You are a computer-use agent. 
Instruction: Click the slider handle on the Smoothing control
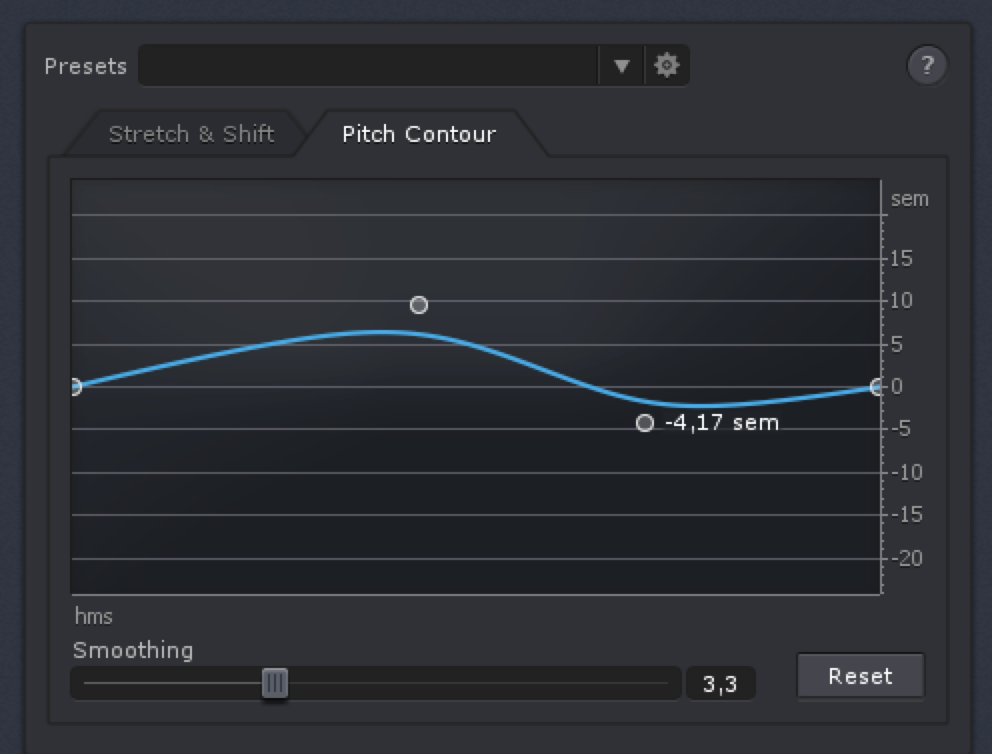pyautogui.click(x=275, y=684)
